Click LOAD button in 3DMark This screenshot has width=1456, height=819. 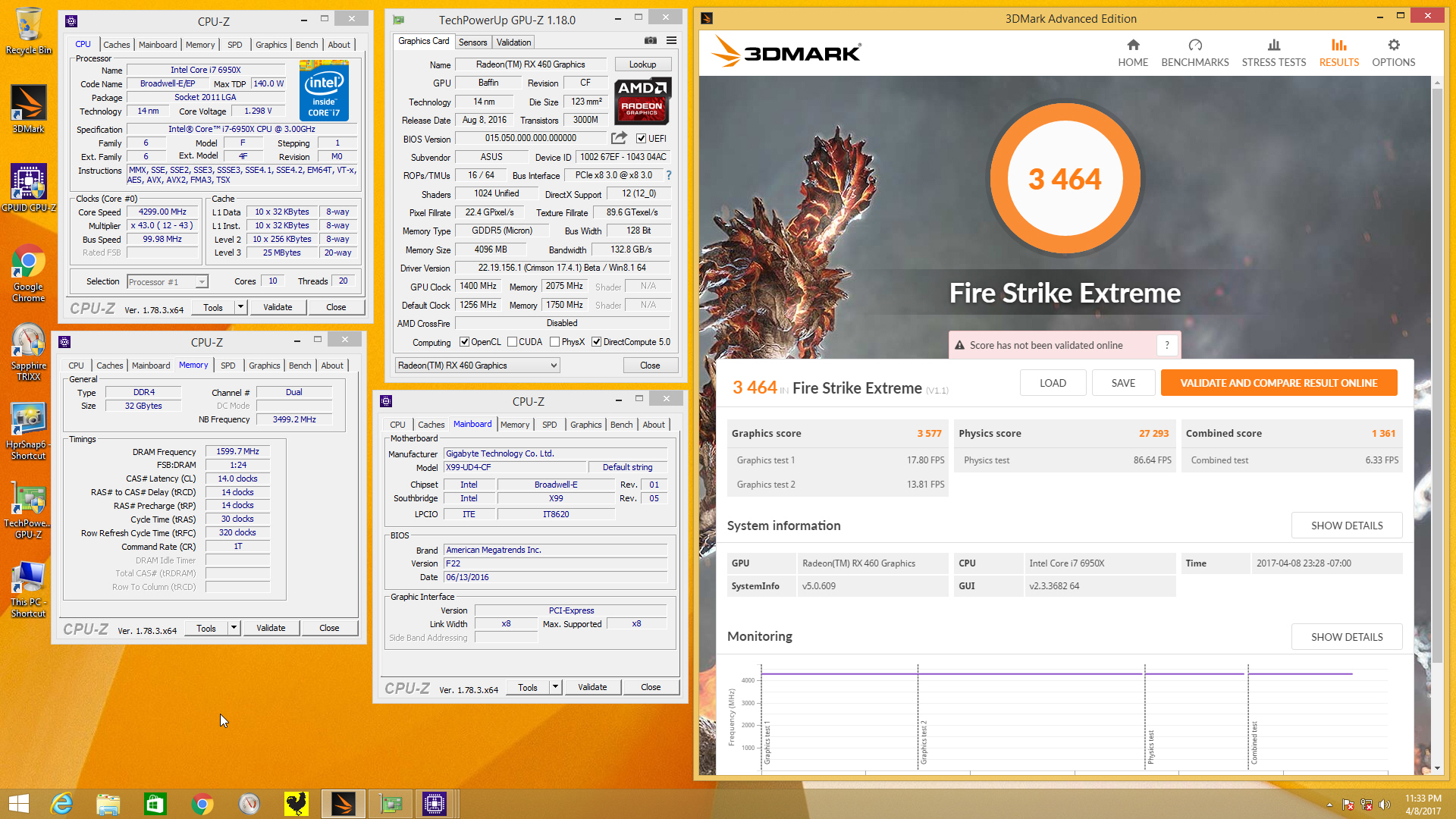[1053, 383]
